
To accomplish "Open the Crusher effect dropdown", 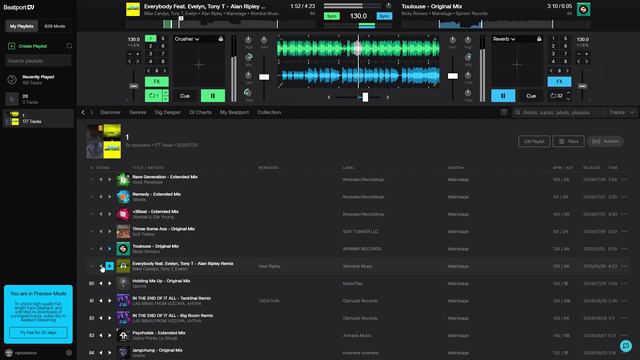I will point(187,39).
